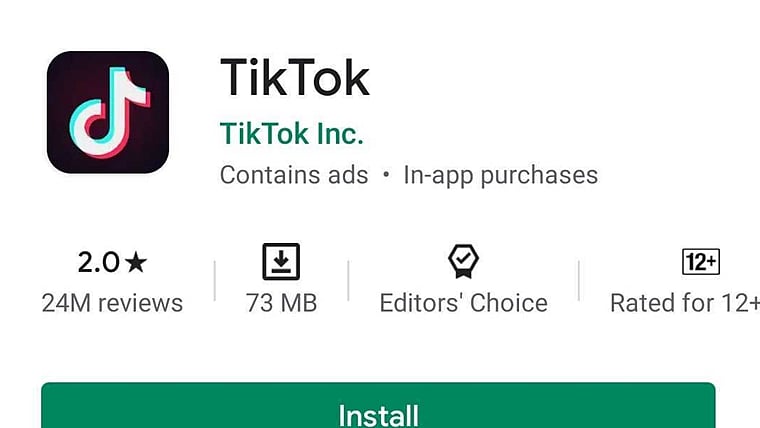Tap the In-app purchases label
The image size is (760, 428).
(501, 175)
